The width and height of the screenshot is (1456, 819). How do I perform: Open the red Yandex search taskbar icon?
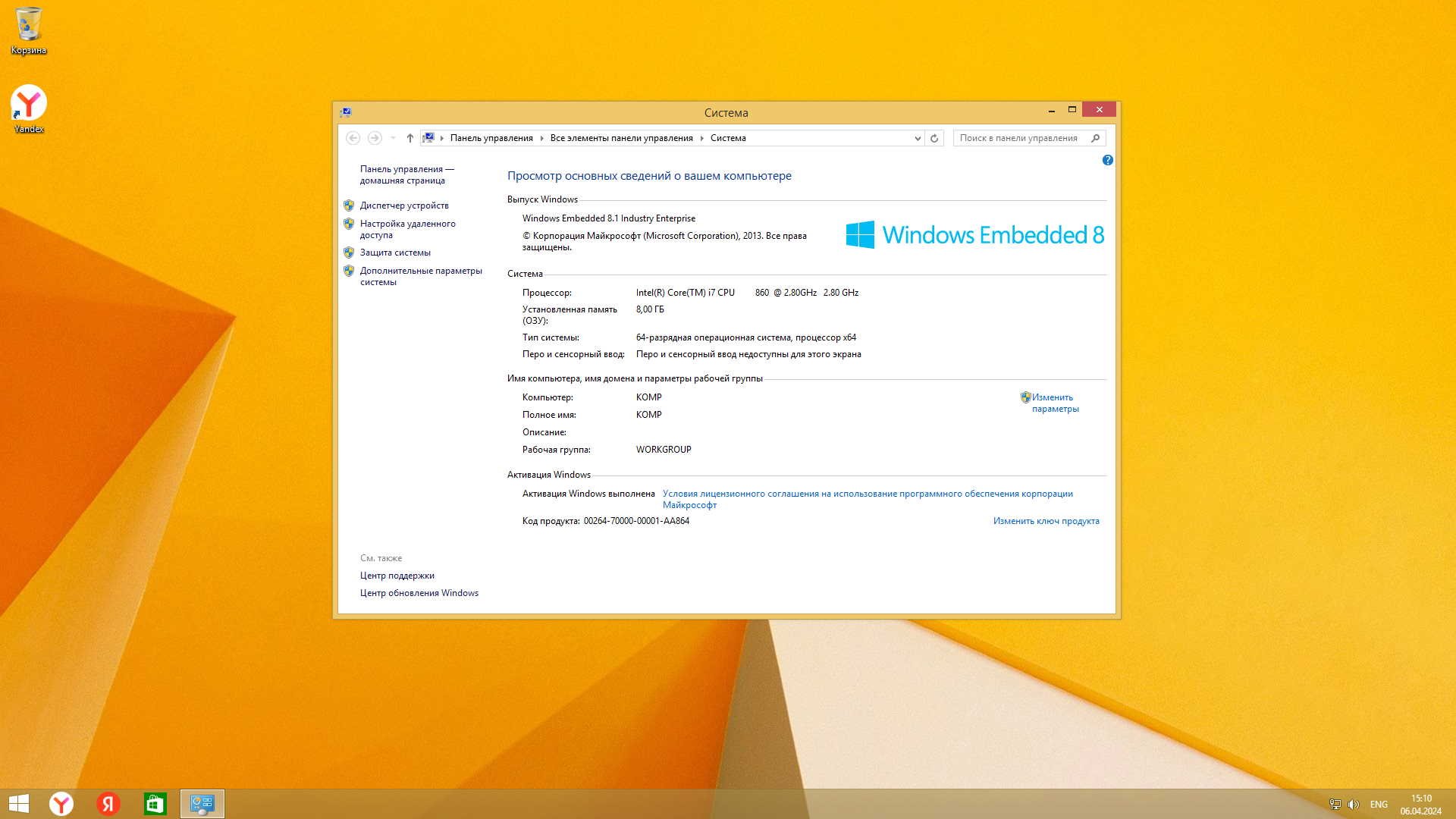[108, 804]
